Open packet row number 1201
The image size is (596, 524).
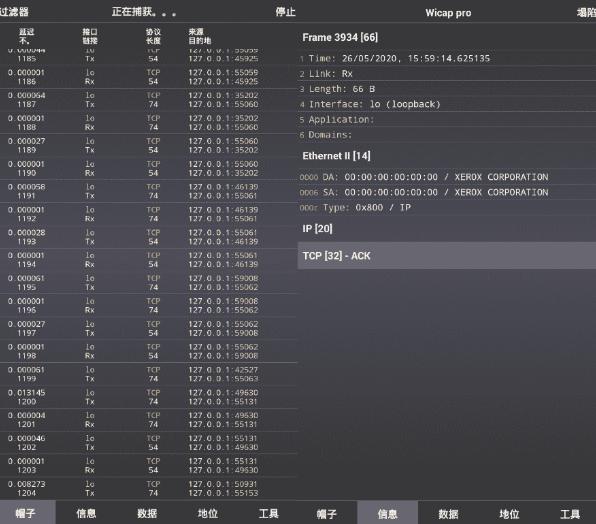[149, 420]
